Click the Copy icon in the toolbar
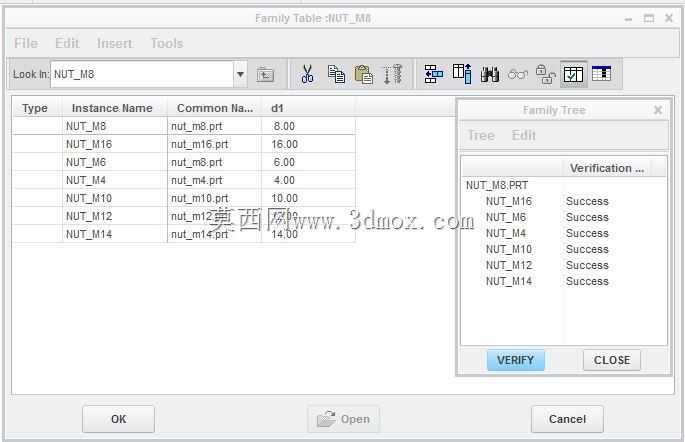Viewport: 685px width, 442px height. coord(336,74)
